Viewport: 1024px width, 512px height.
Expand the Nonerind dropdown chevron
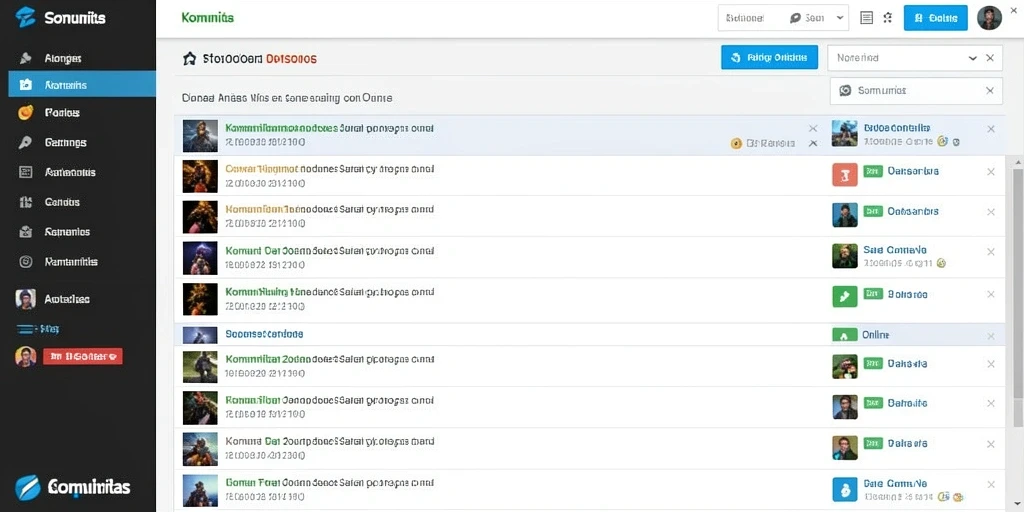coord(972,58)
